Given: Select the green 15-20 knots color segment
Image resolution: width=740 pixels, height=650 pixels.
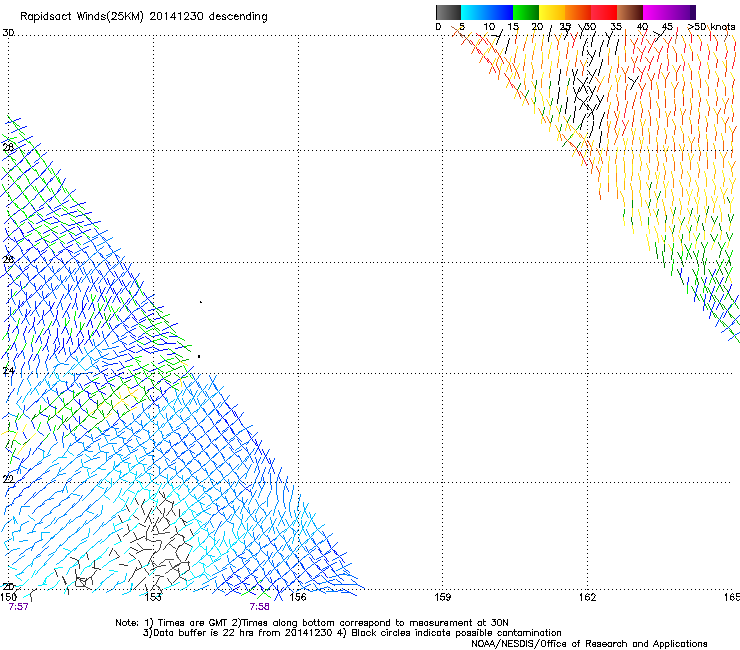Looking at the screenshot, I should (x=526, y=12).
